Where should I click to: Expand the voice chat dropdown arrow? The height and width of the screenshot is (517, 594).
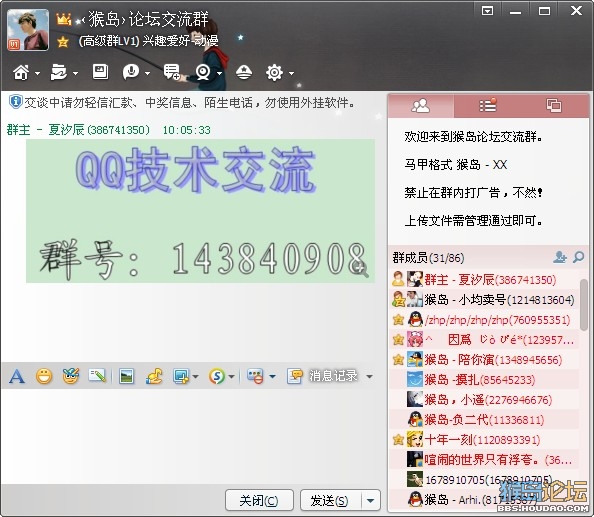[x=147, y=73]
